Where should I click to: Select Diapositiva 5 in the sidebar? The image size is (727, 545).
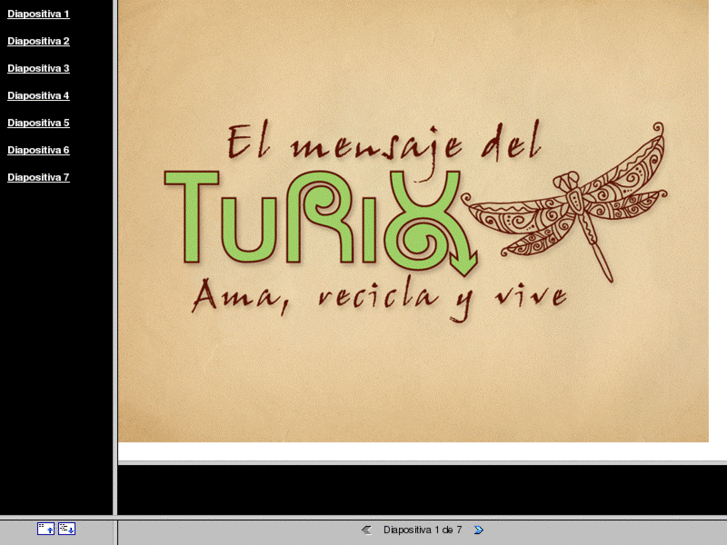click(x=38, y=123)
